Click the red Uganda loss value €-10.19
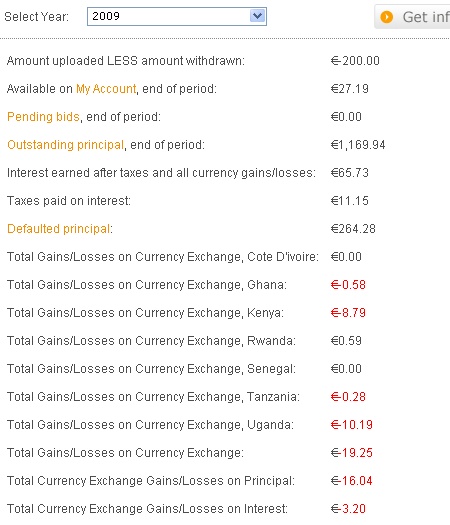 pos(352,425)
